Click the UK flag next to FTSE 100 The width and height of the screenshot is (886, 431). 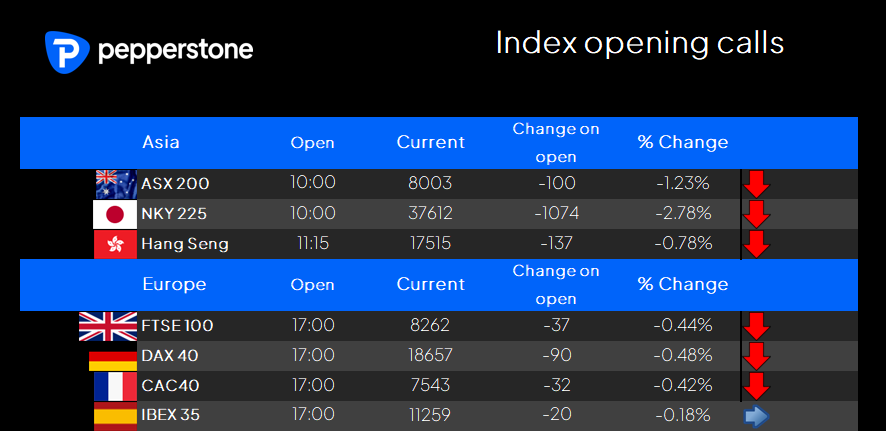pyautogui.click(x=108, y=326)
